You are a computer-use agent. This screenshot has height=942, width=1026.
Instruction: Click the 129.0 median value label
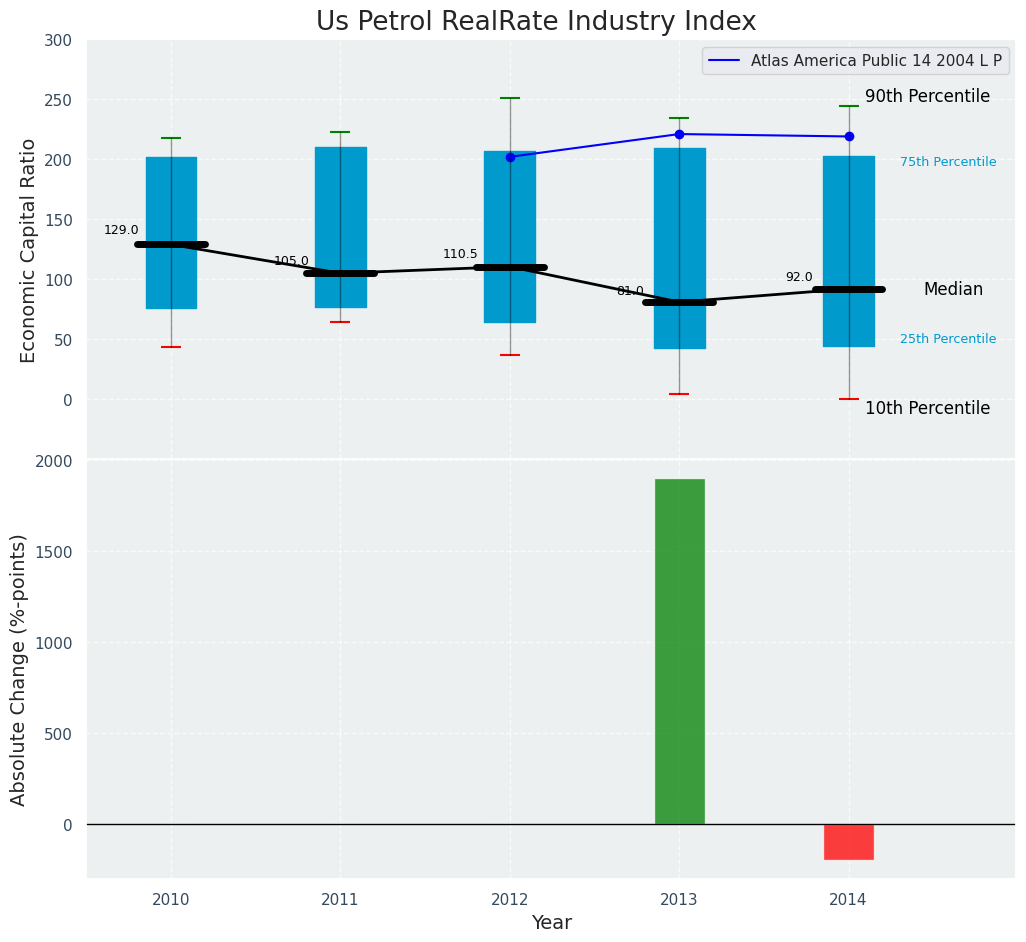[x=121, y=230]
